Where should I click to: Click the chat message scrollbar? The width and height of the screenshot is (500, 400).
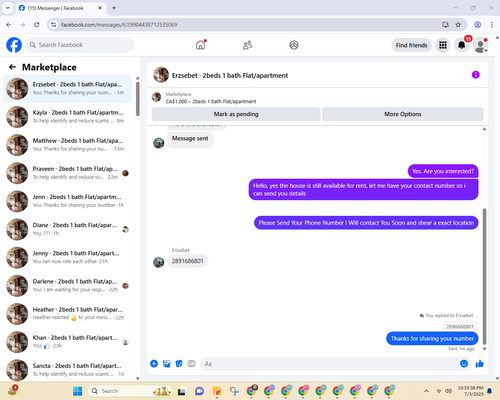(484, 277)
